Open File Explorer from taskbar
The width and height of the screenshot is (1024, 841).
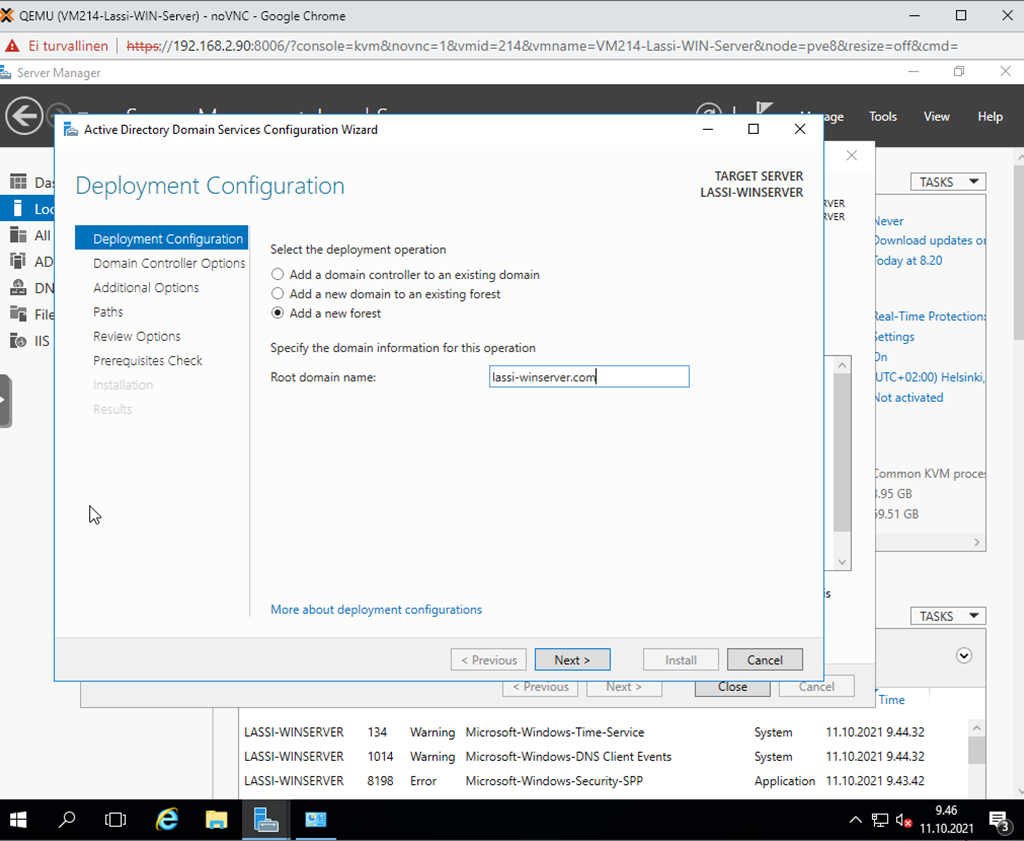click(216, 819)
